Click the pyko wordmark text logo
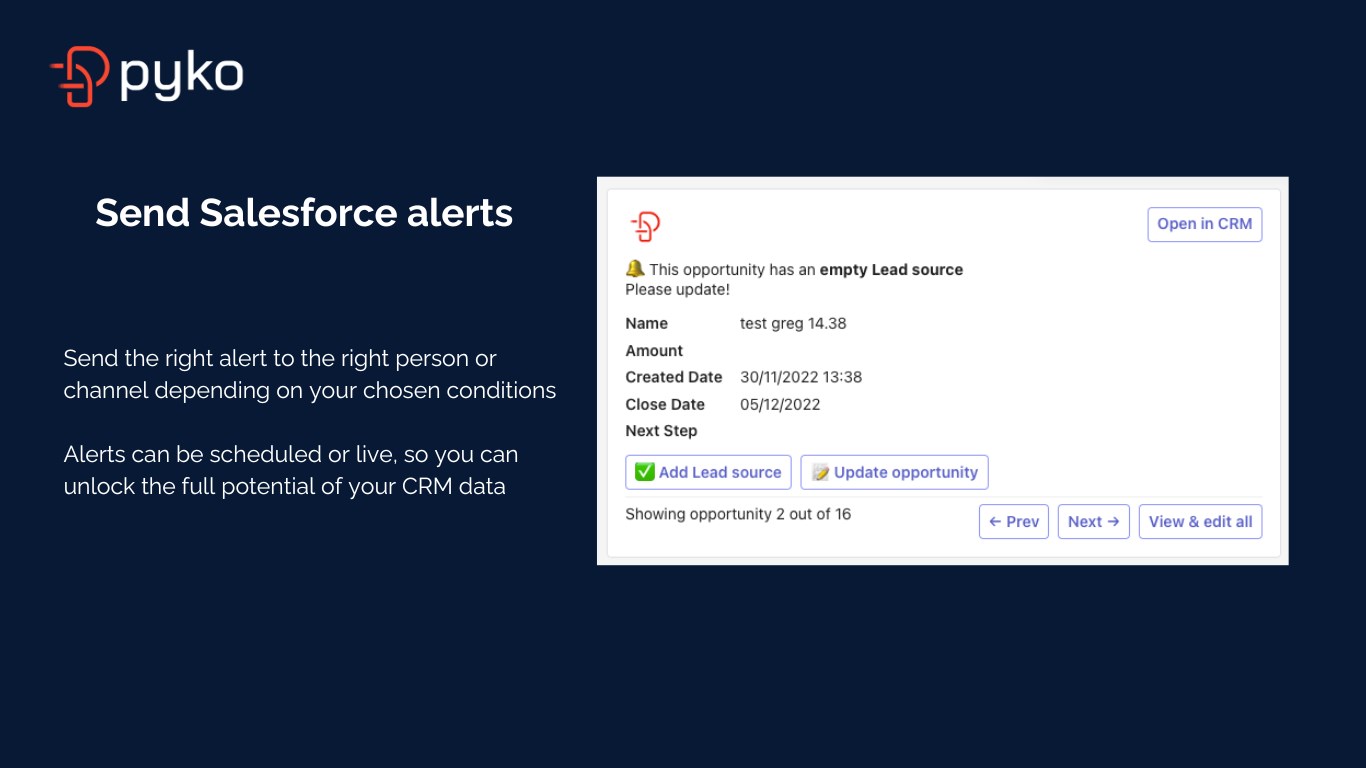Image resolution: width=1366 pixels, height=768 pixels. click(181, 77)
